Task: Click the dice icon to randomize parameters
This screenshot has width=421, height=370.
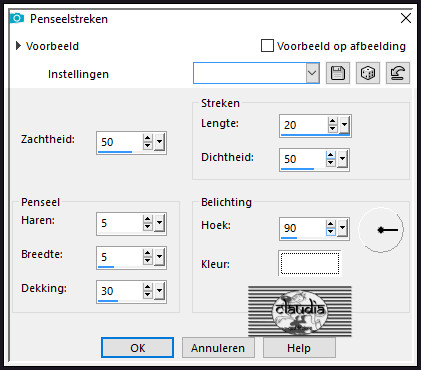Action: coord(368,73)
